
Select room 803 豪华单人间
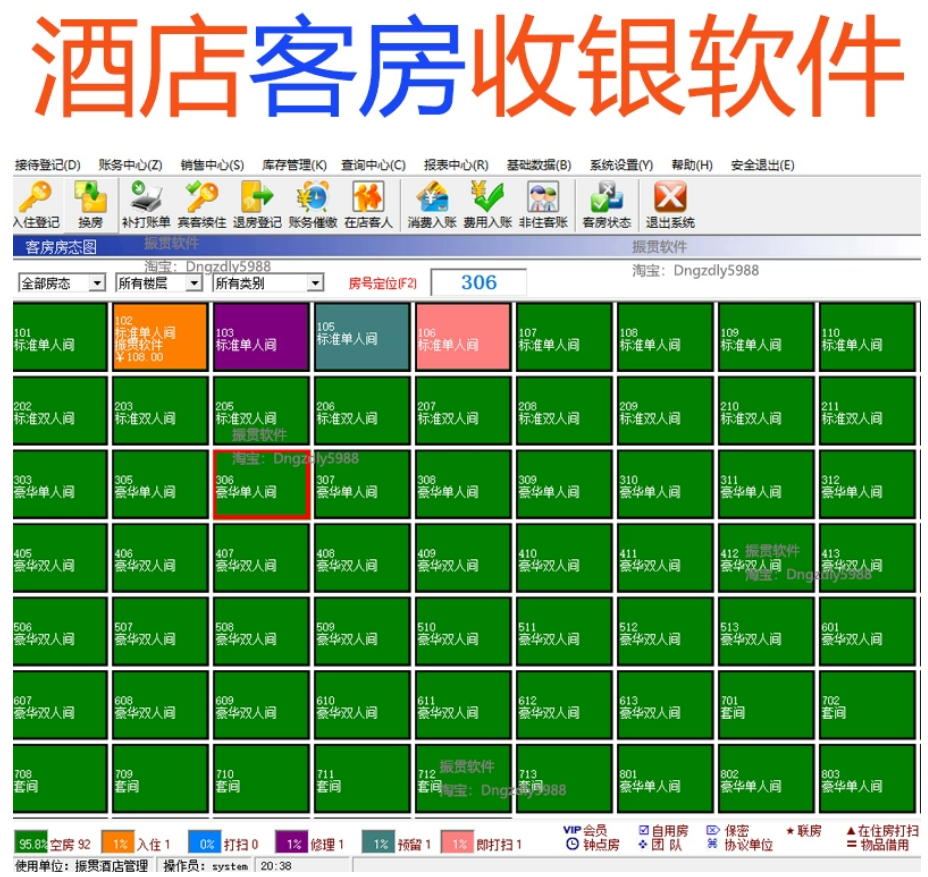coord(868,779)
